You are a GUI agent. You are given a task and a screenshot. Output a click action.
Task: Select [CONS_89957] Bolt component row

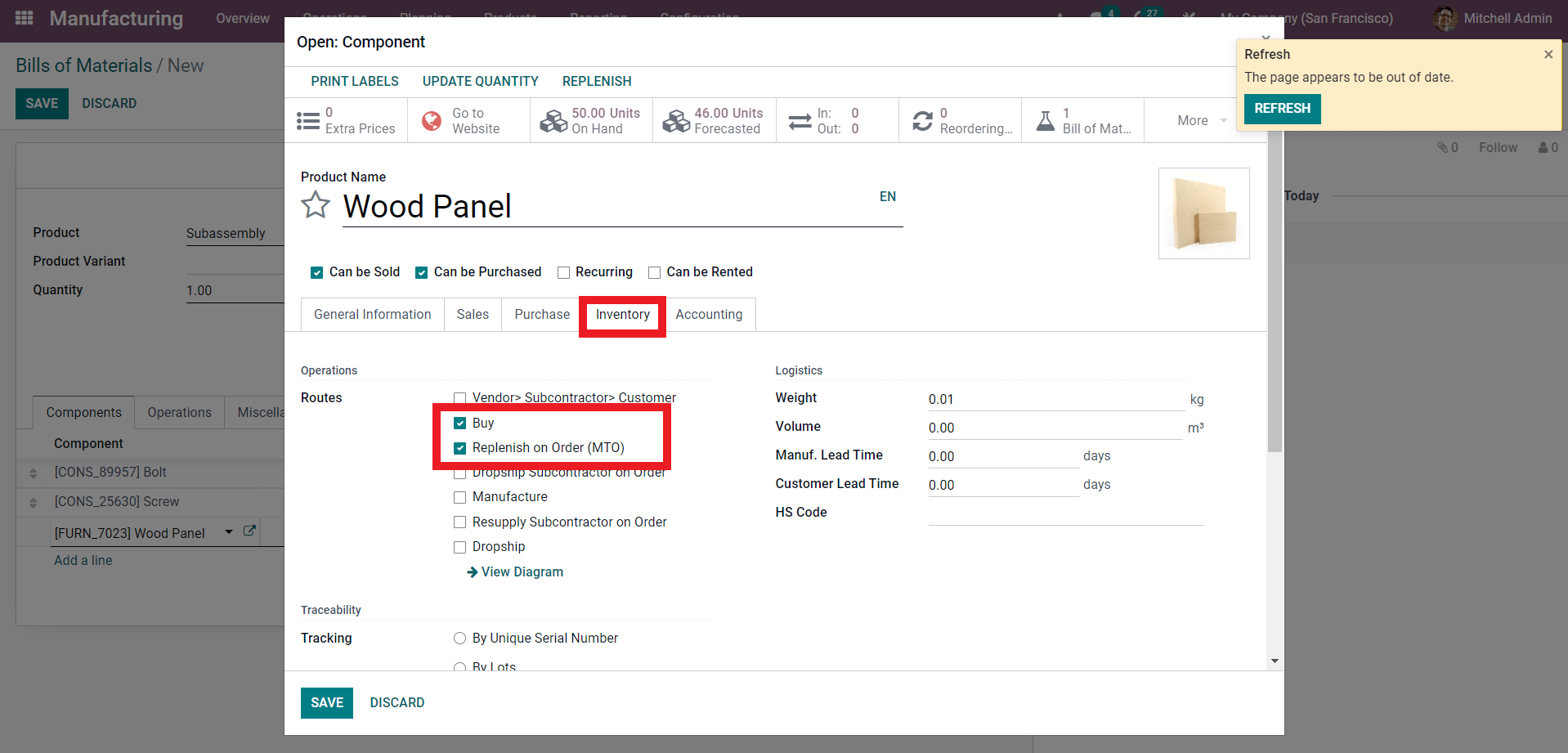[150, 473]
